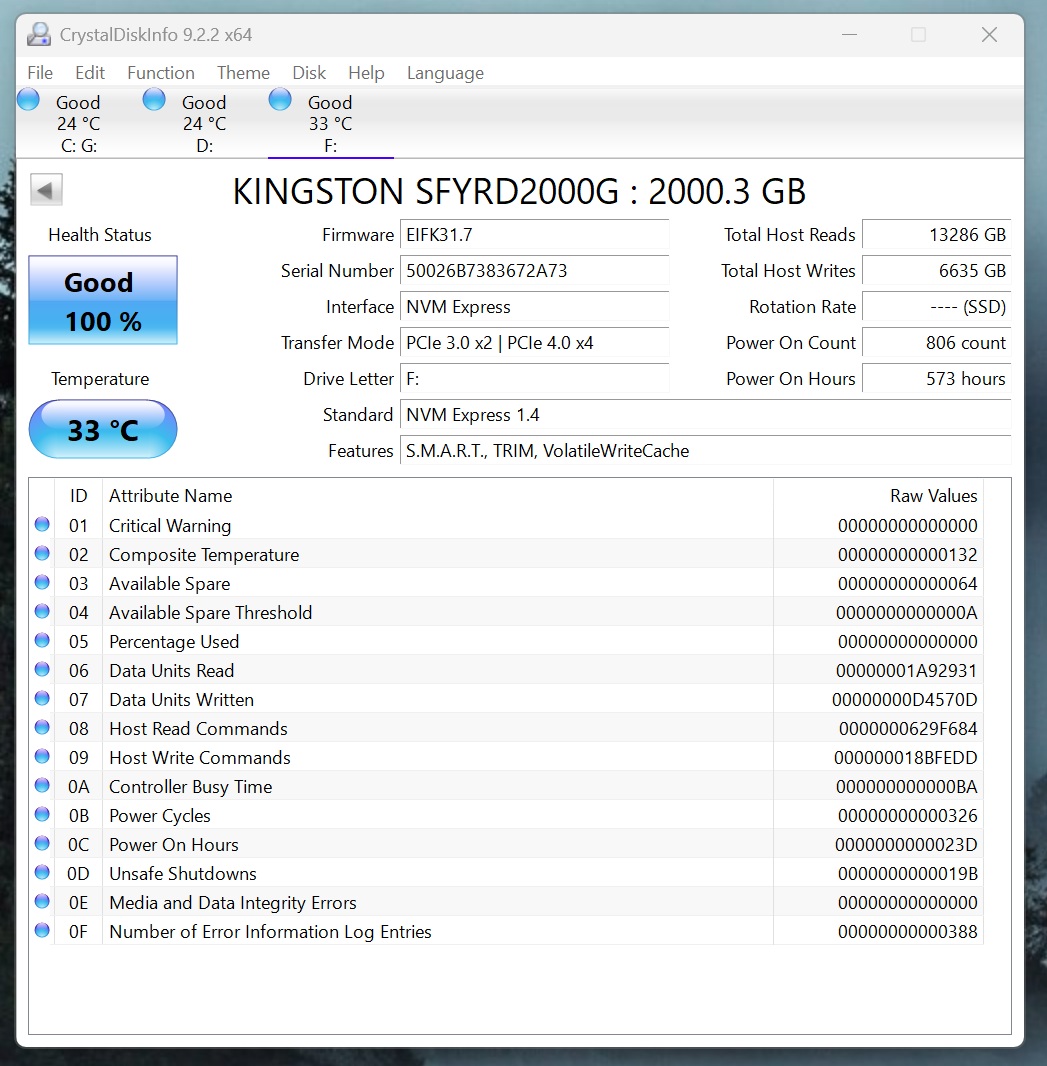Click the Power On Count value 806 count
This screenshot has width=1047, height=1066.
point(937,343)
